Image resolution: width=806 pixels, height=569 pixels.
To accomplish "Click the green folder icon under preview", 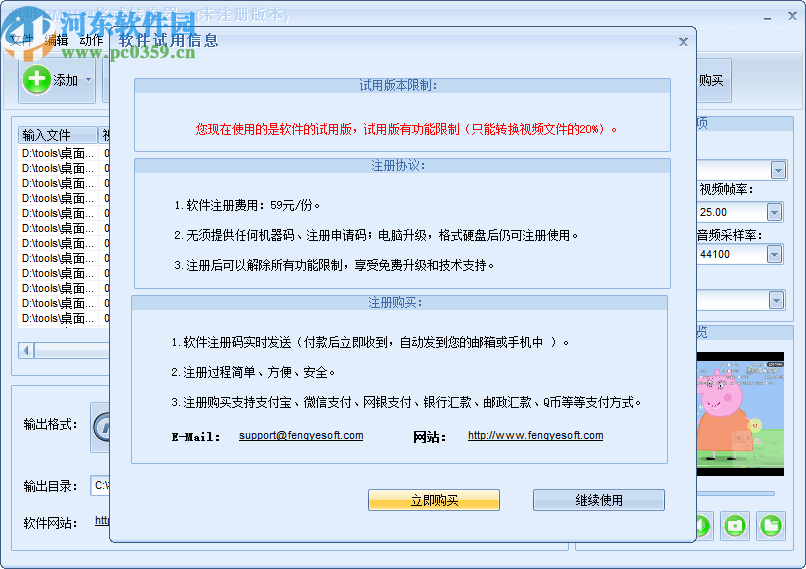I will click(771, 526).
